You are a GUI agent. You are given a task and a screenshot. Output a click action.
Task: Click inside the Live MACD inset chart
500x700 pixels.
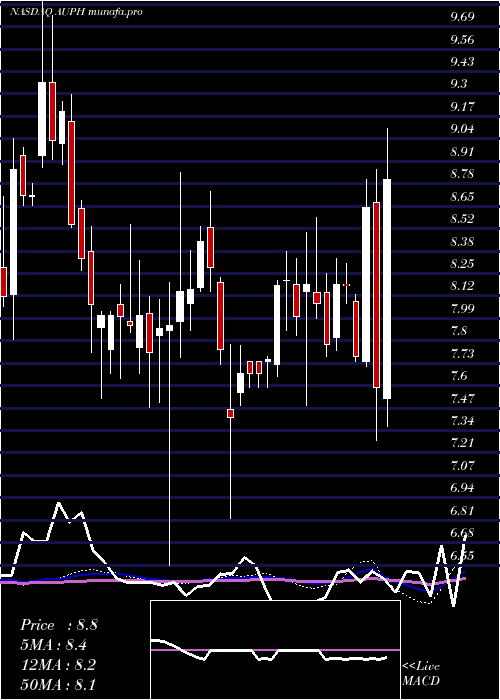pyautogui.click(x=275, y=650)
